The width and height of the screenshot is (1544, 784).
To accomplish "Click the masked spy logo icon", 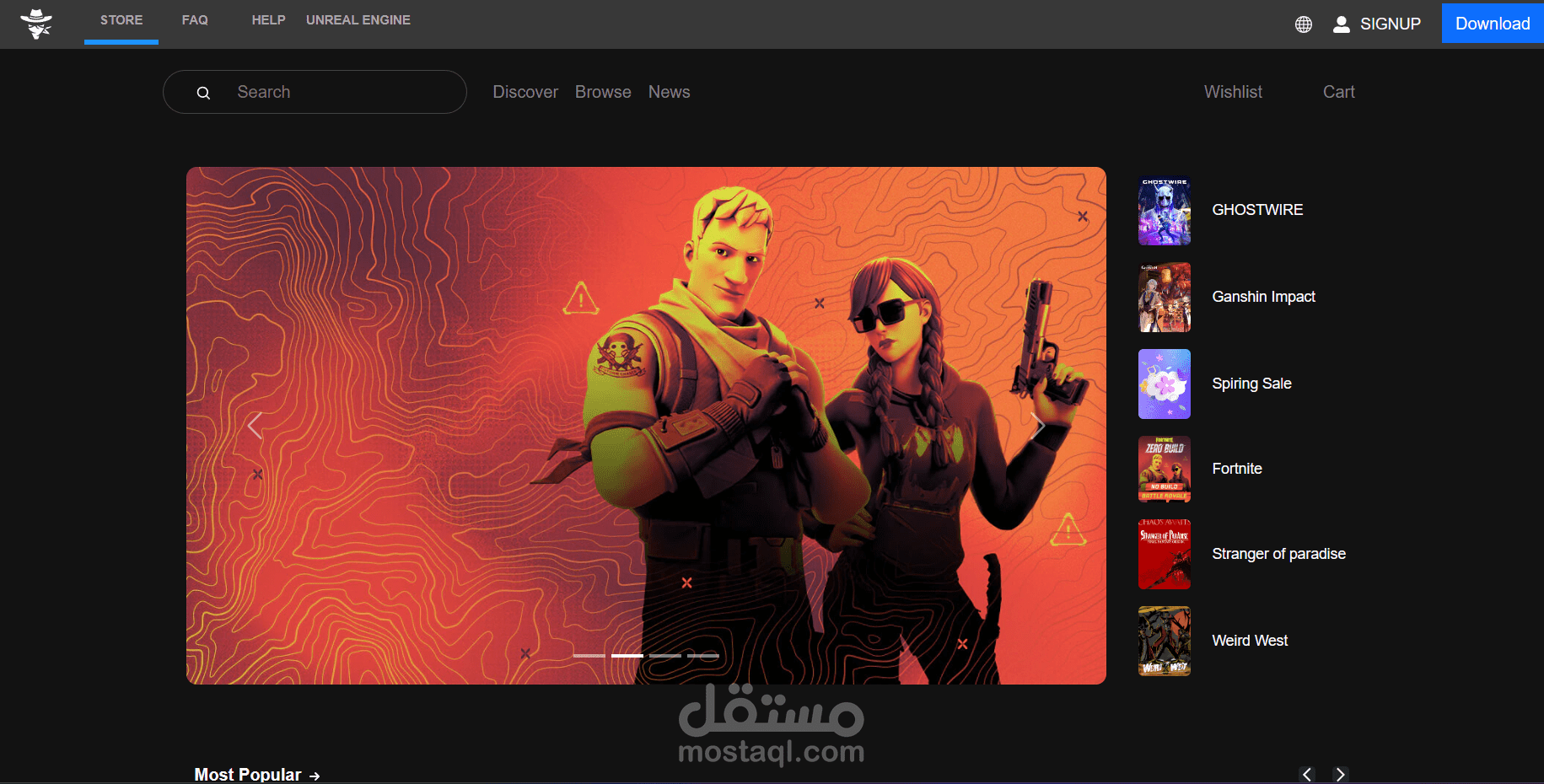I will coord(37,23).
